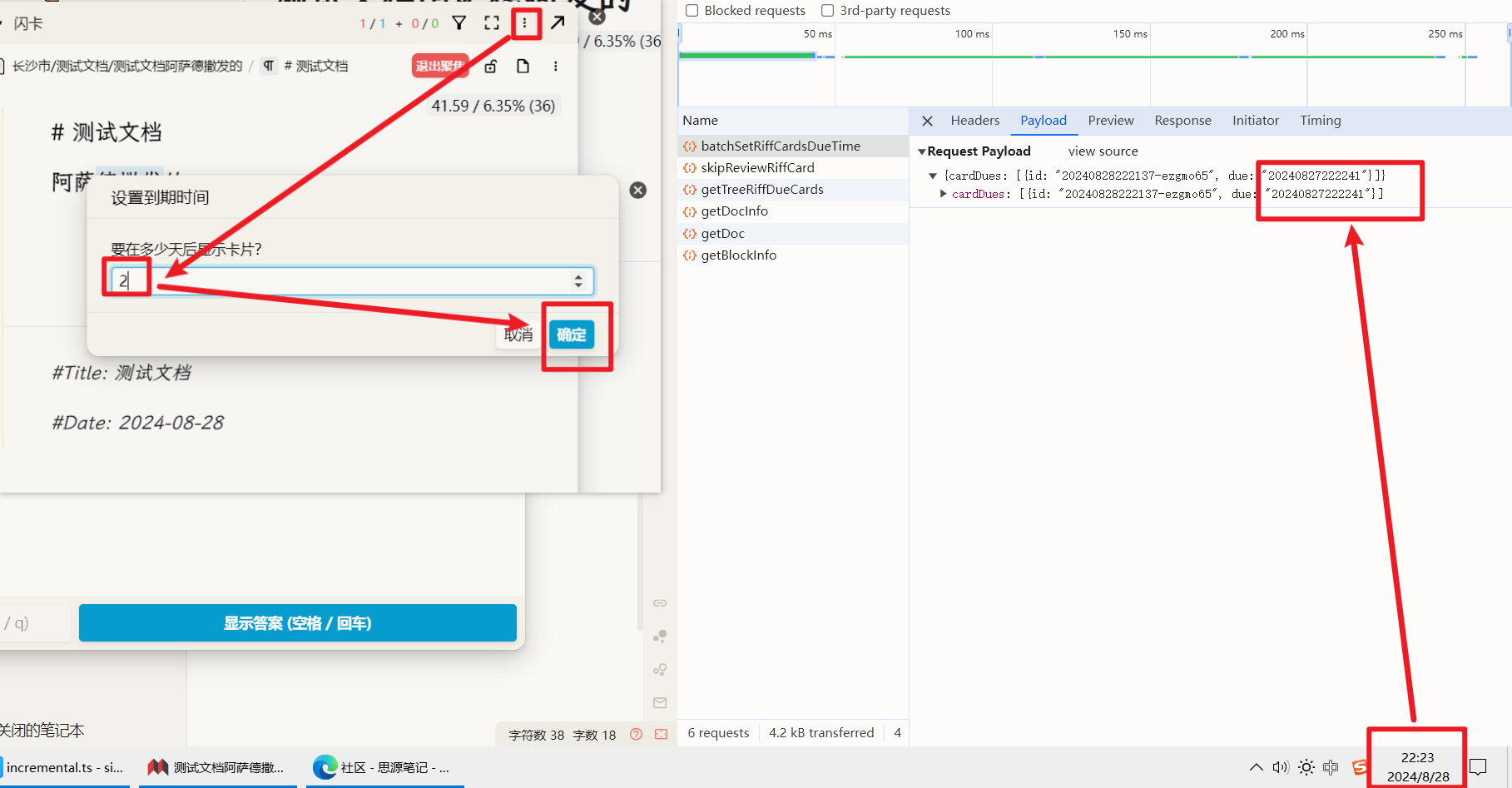1512x788 pixels.
Task: Click paragraph icon in breadcrumb
Action: (269, 66)
